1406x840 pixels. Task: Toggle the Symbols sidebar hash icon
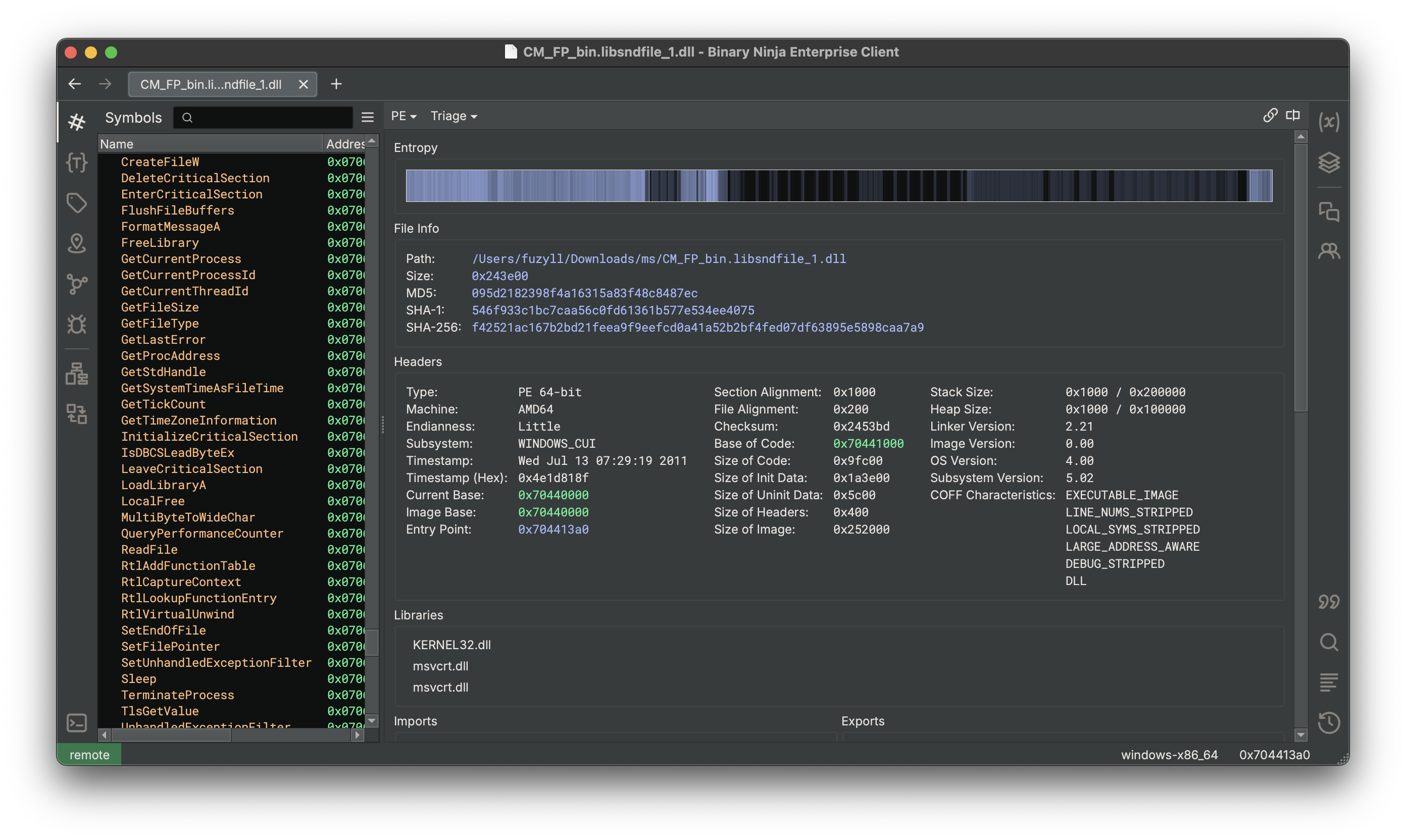pos(76,122)
